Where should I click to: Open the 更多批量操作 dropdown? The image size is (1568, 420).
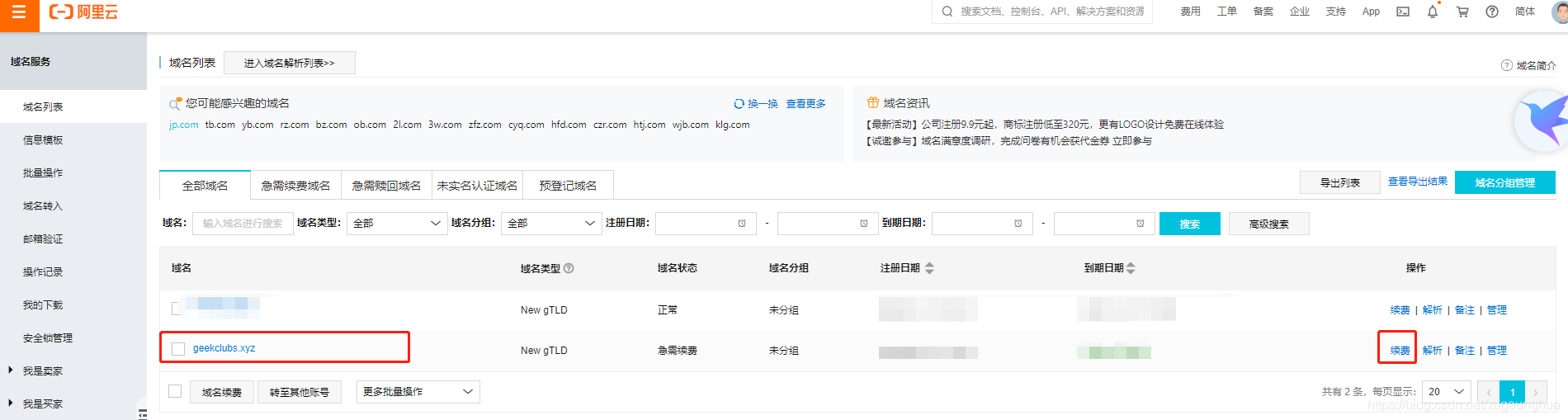[x=418, y=392]
